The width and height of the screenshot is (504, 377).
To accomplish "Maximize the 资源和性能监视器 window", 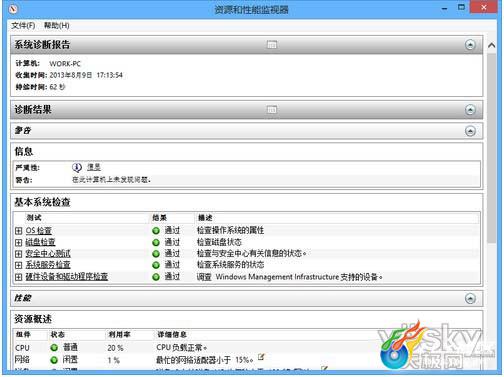I will 461,7.
